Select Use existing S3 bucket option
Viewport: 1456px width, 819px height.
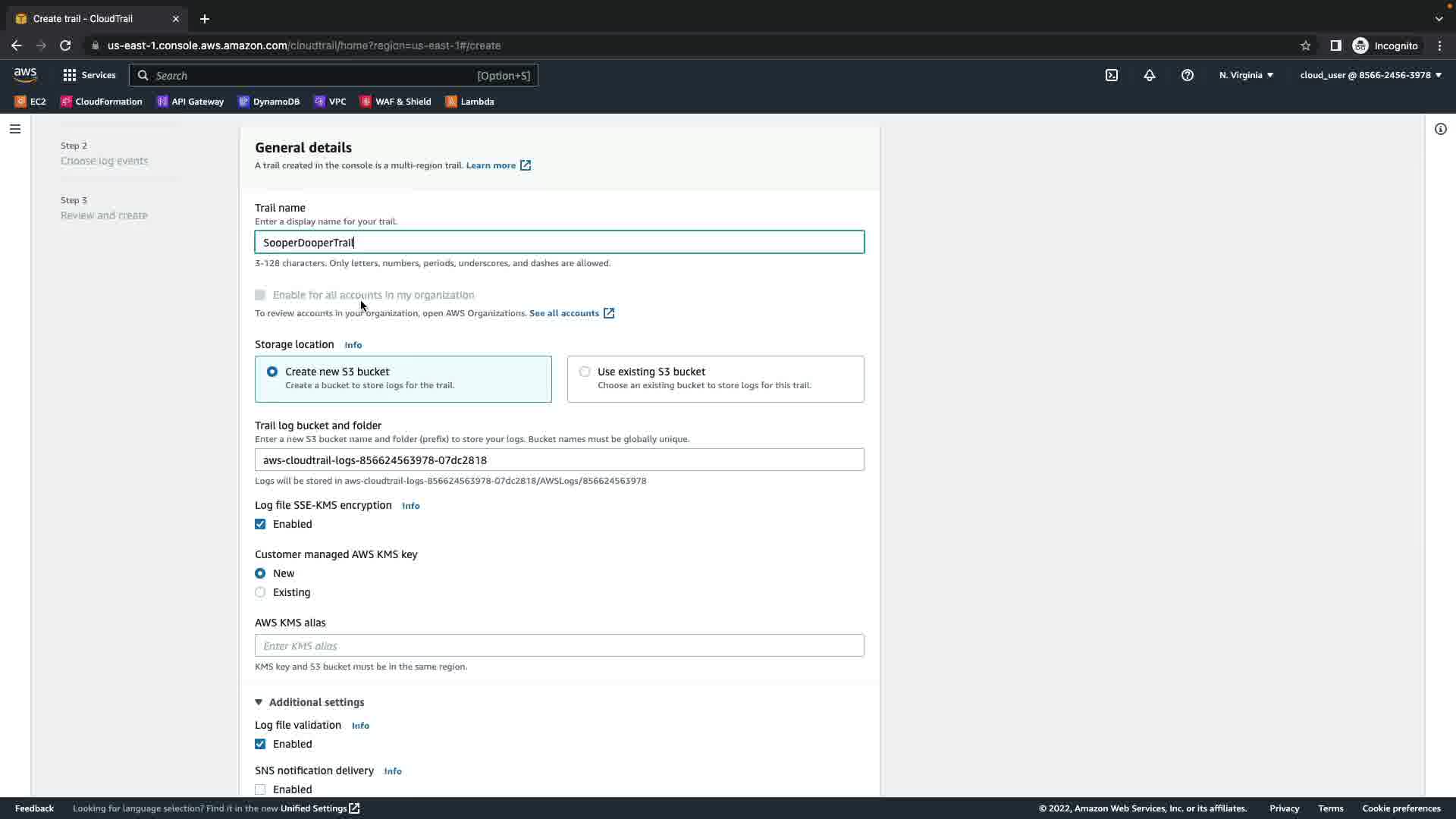[585, 372]
